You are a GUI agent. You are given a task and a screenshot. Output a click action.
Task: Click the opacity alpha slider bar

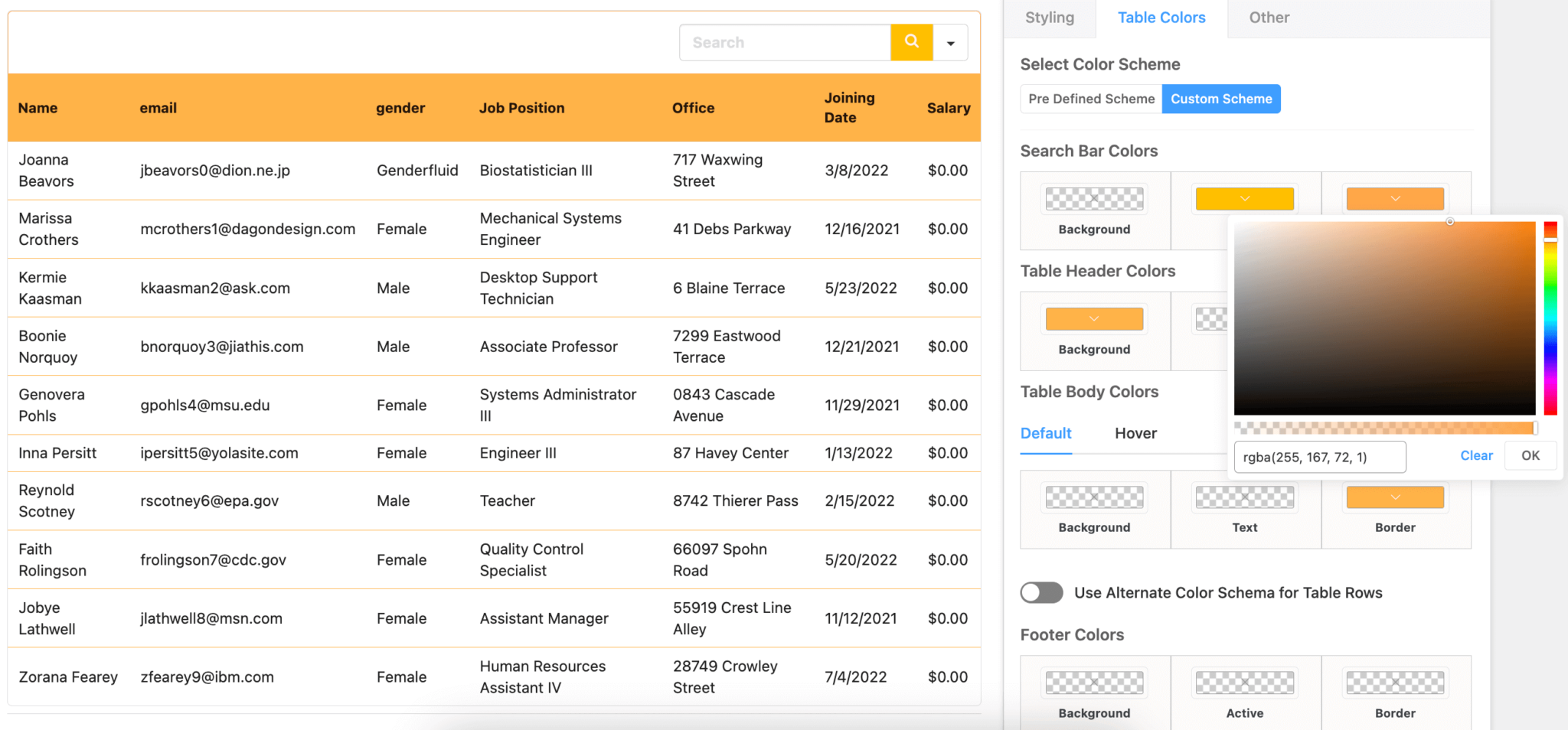(1384, 428)
